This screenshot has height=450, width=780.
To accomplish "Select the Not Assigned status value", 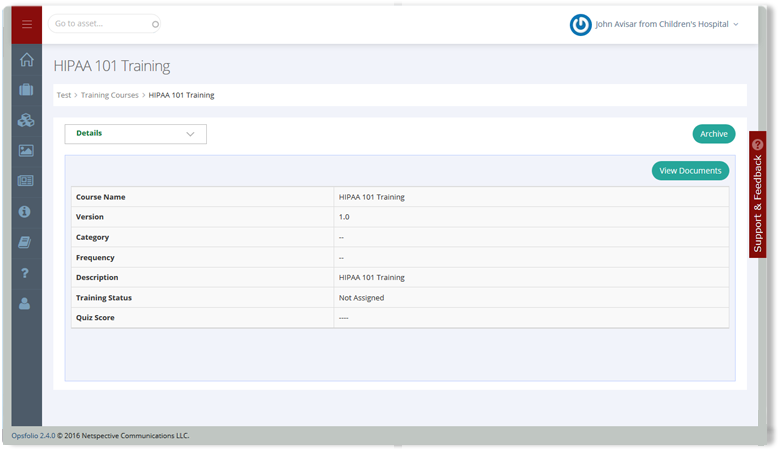I will [362, 298].
